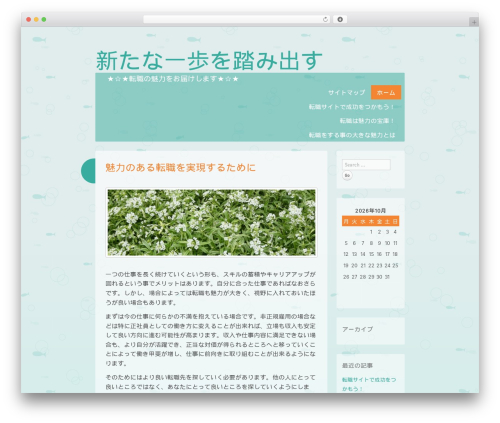Select day 15 in the calendar
Viewport: 500px width, 423px height.
point(371,254)
